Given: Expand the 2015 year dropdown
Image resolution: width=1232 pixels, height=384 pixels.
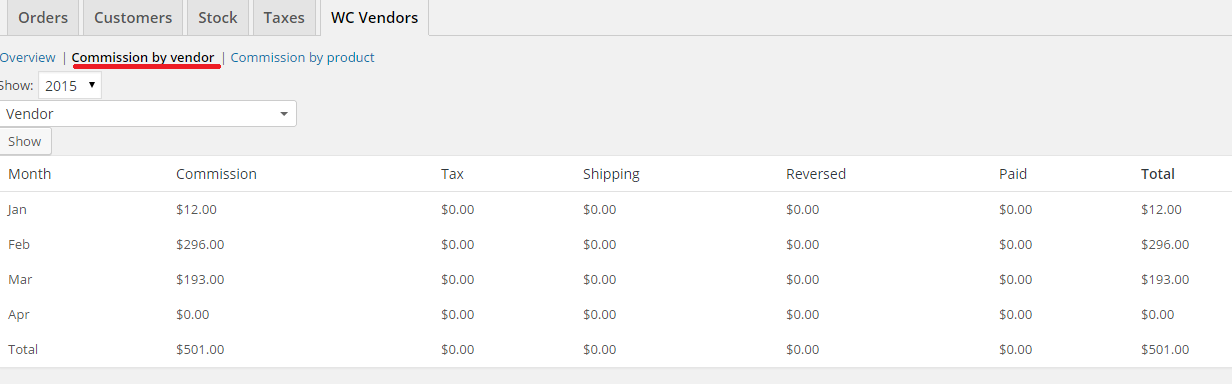Looking at the screenshot, I should (70, 86).
